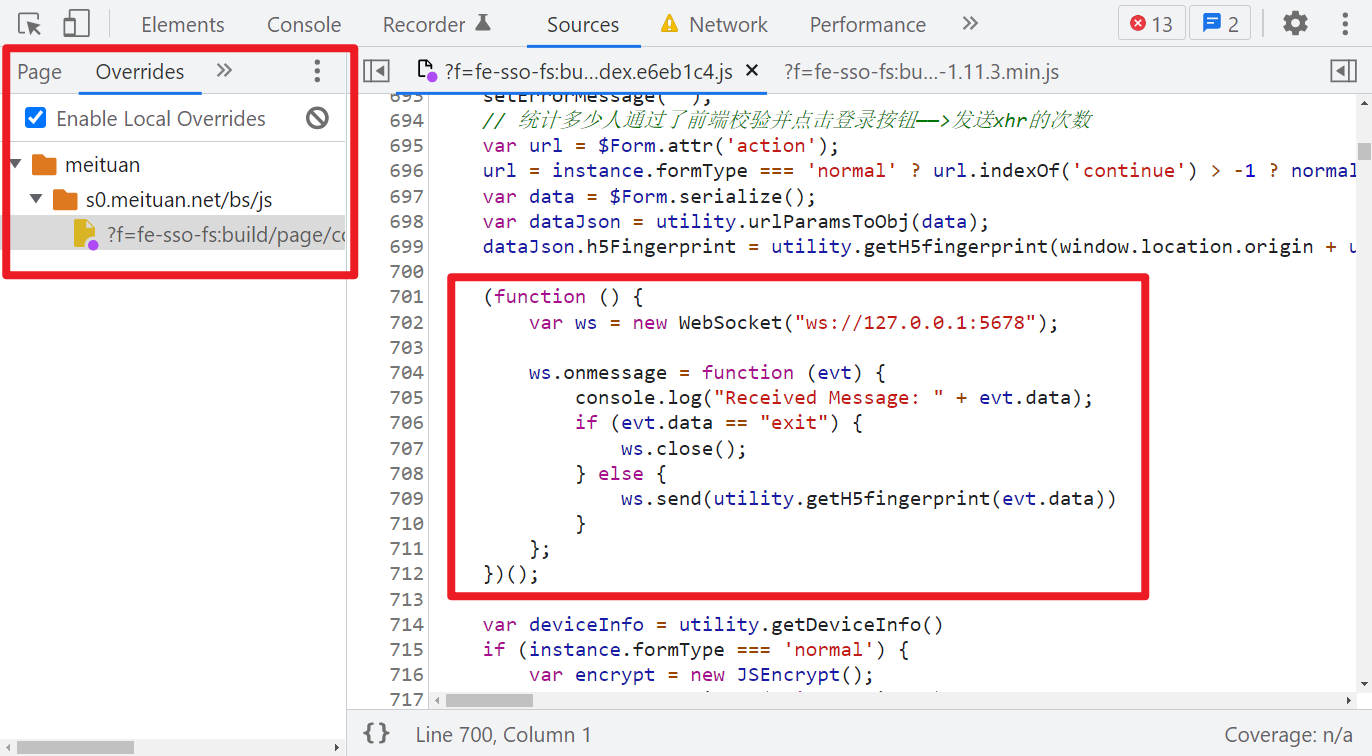Hide the navigator sidebar toggle
Image resolution: width=1372 pixels, height=756 pixels.
point(376,70)
